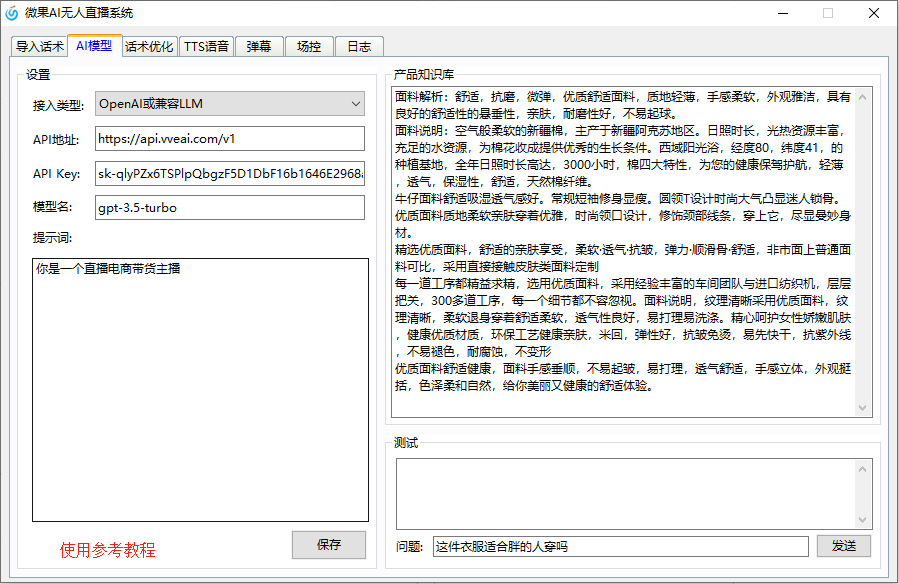The height and width of the screenshot is (584, 899).
Task: Expand the 接入类型 dropdown
Action: coord(230,103)
